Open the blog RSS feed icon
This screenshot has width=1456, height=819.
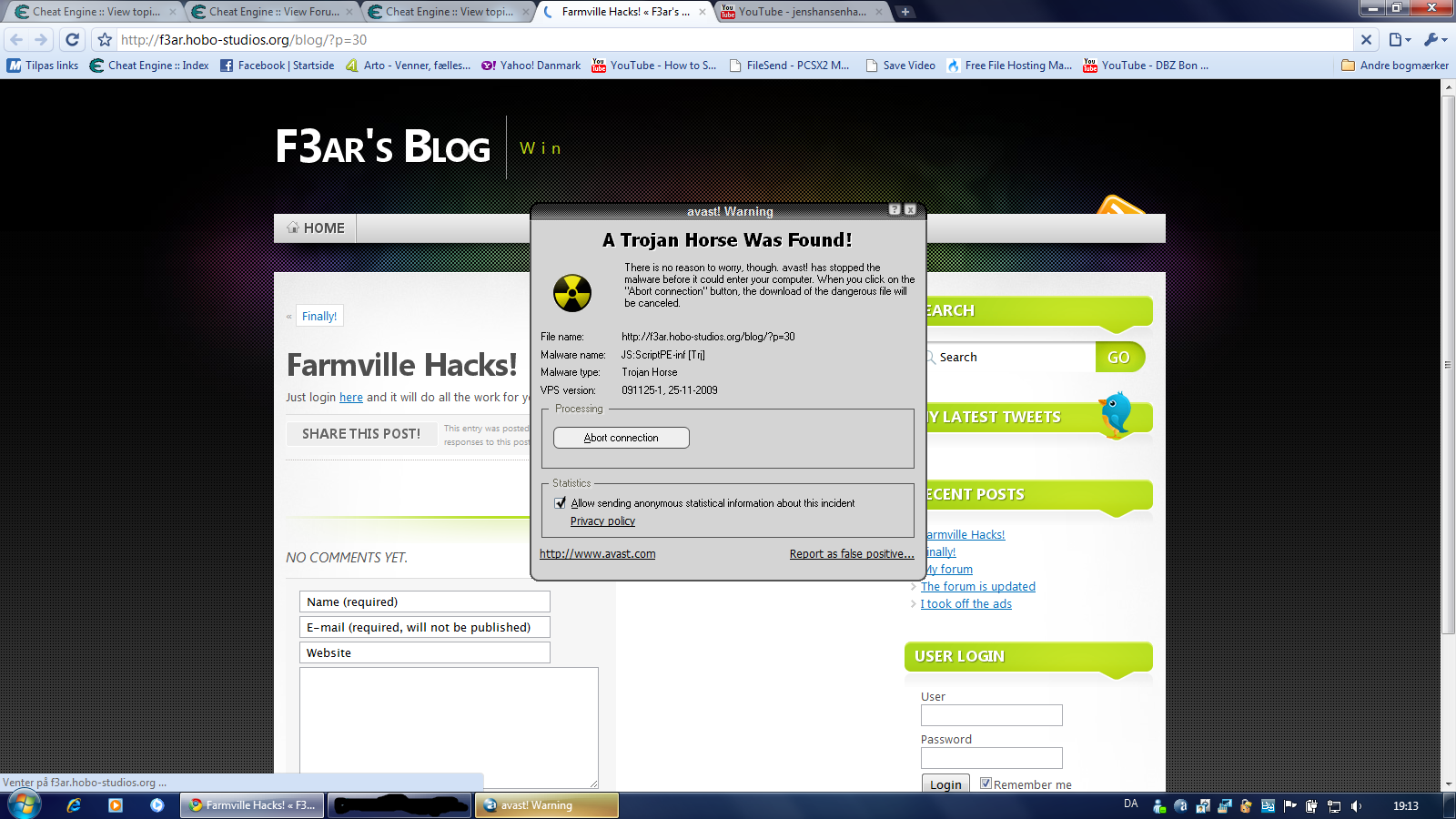point(1121,206)
